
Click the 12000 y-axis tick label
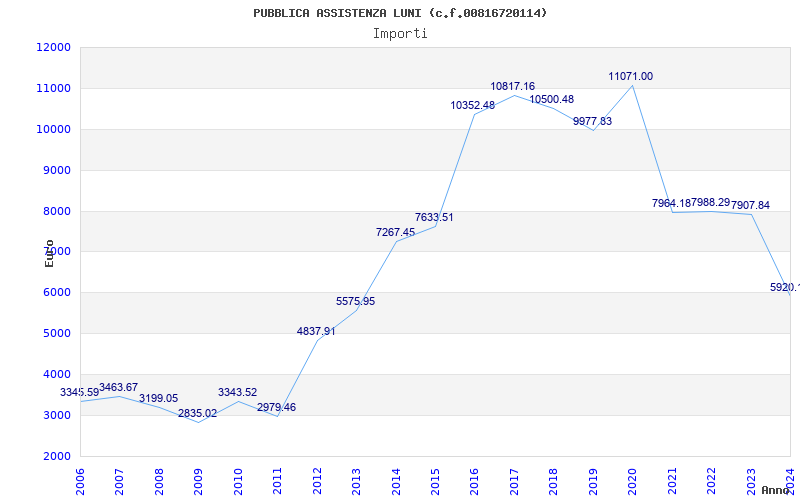click(53, 48)
